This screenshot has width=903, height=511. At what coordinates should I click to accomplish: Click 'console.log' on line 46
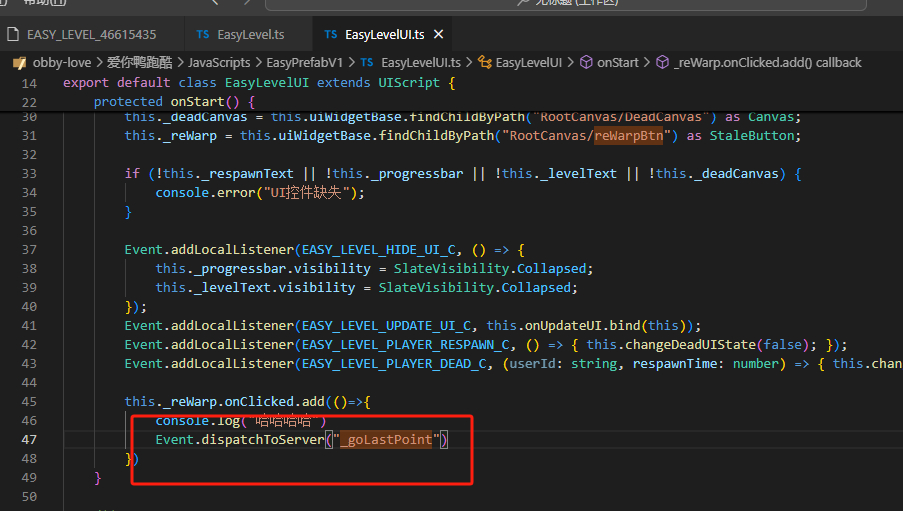[x=198, y=421]
